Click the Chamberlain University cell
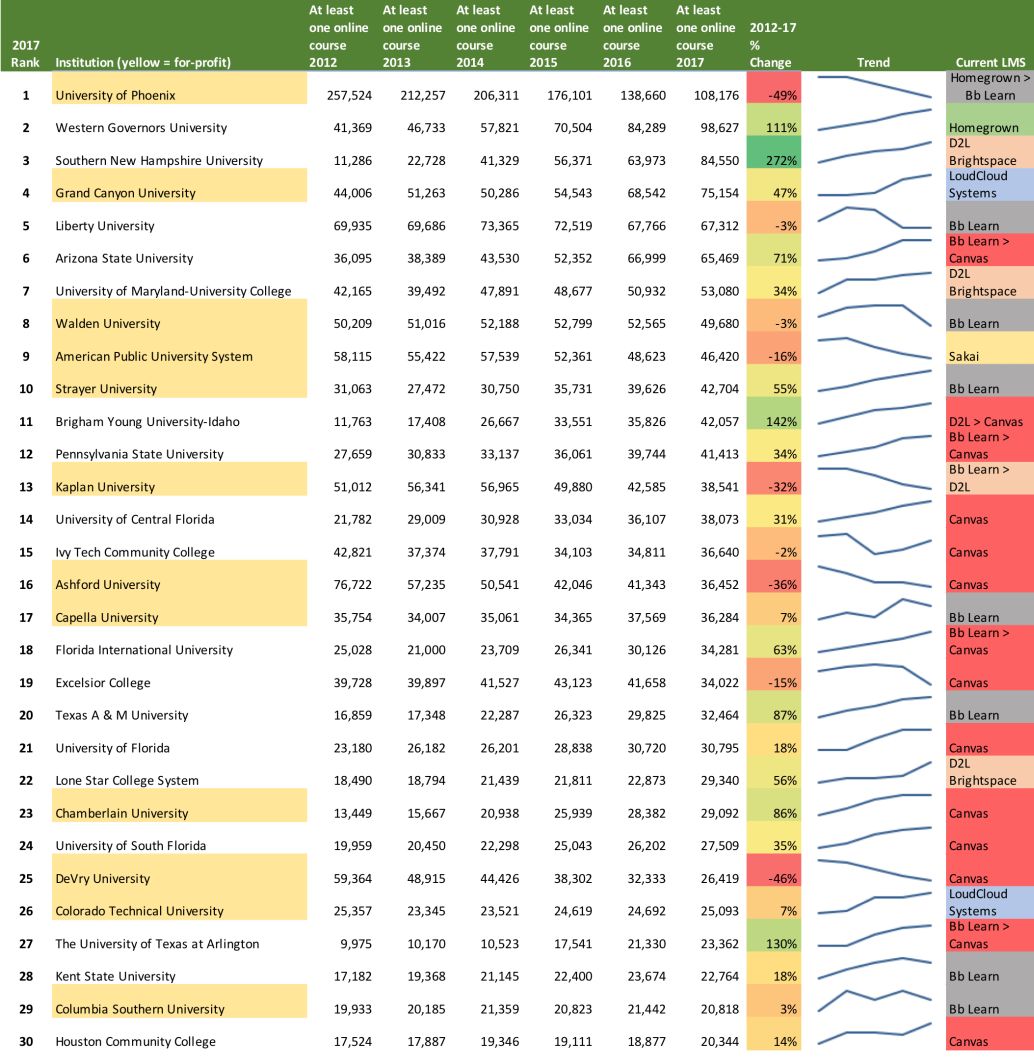This screenshot has height=1064, width=1034. point(179,805)
